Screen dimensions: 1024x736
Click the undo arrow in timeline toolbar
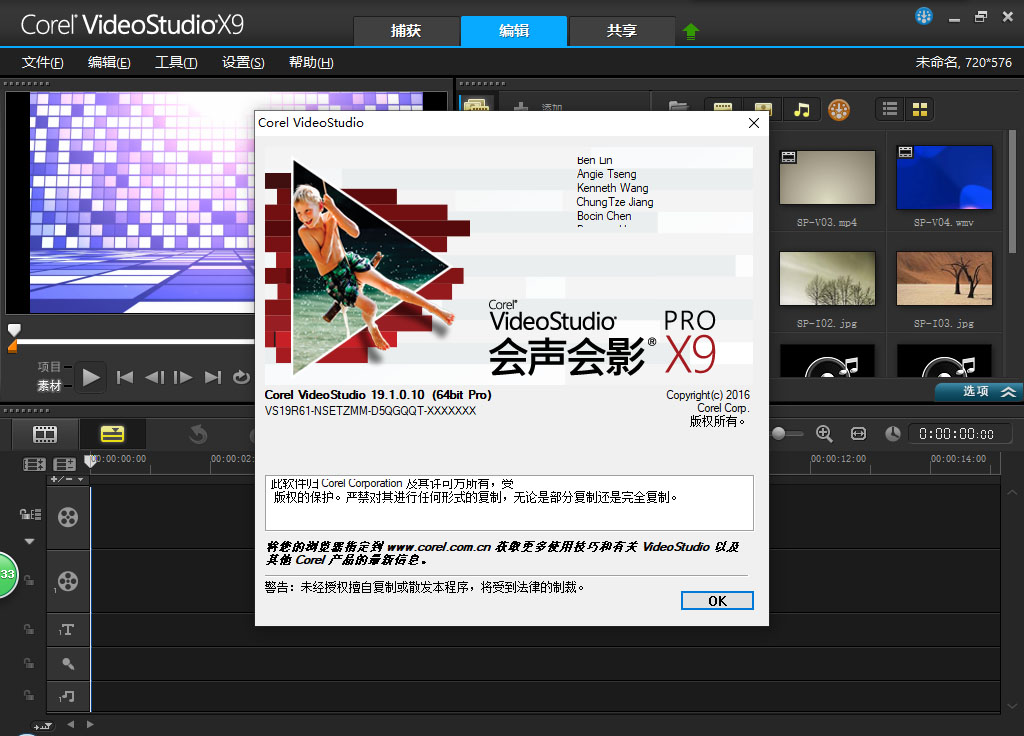(x=198, y=434)
